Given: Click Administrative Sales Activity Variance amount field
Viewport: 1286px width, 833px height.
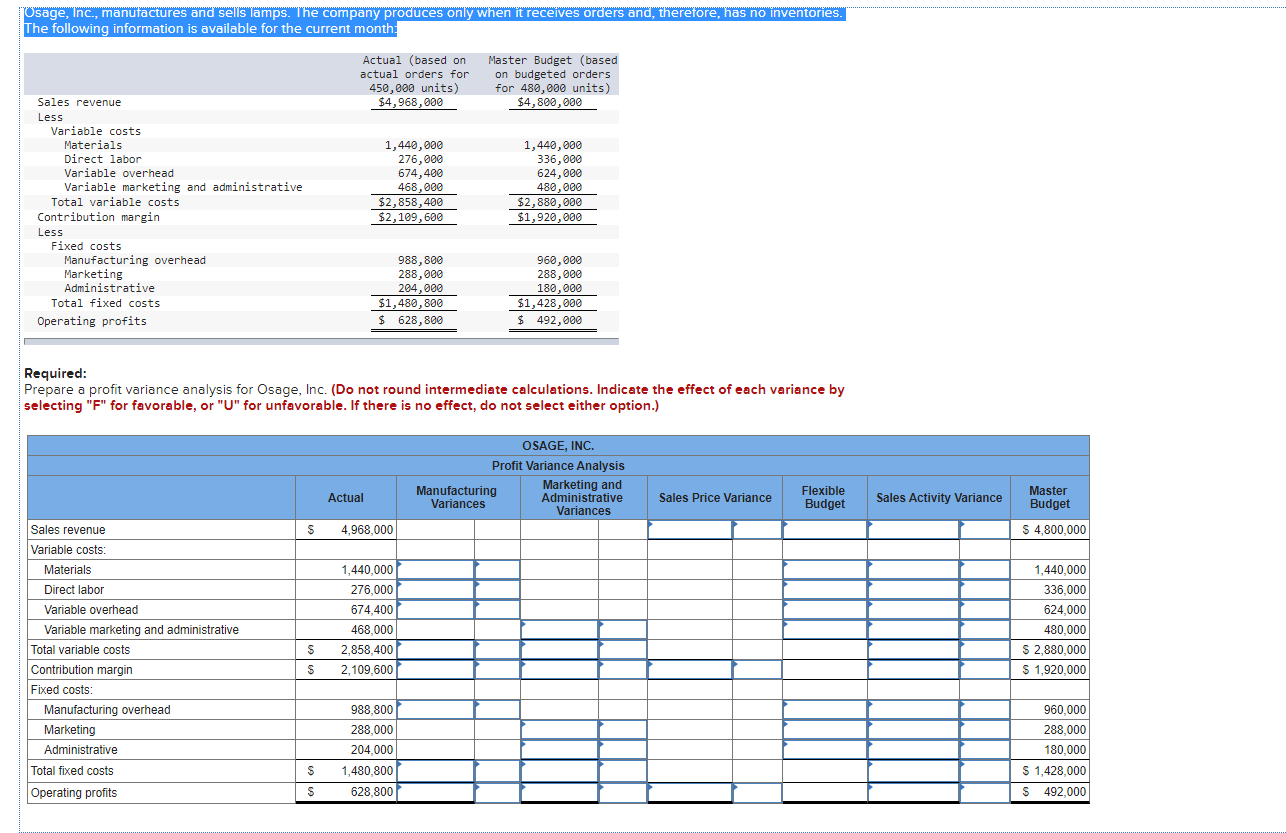Looking at the screenshot, I should pyautogui.click(x=913, y=750).
